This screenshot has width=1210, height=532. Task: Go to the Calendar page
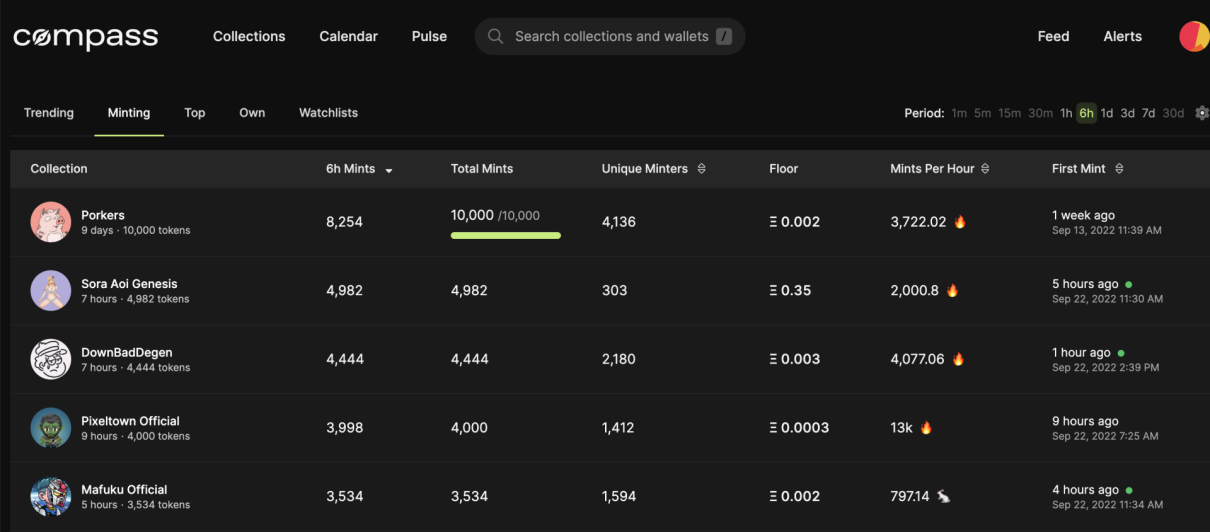click(x=348, y=36)
